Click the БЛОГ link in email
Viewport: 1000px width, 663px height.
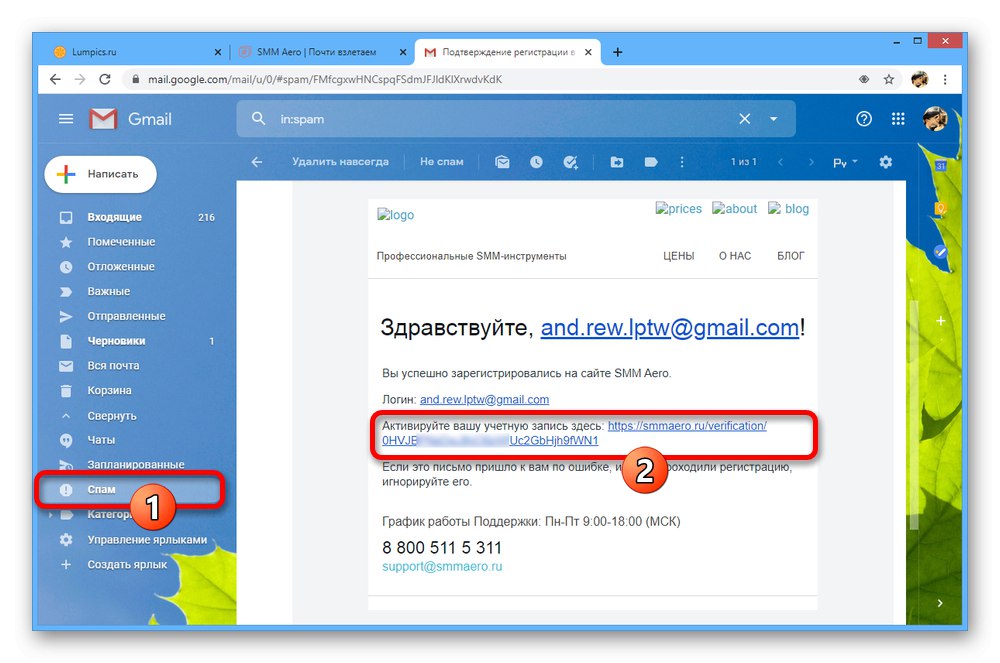point(790,256)
